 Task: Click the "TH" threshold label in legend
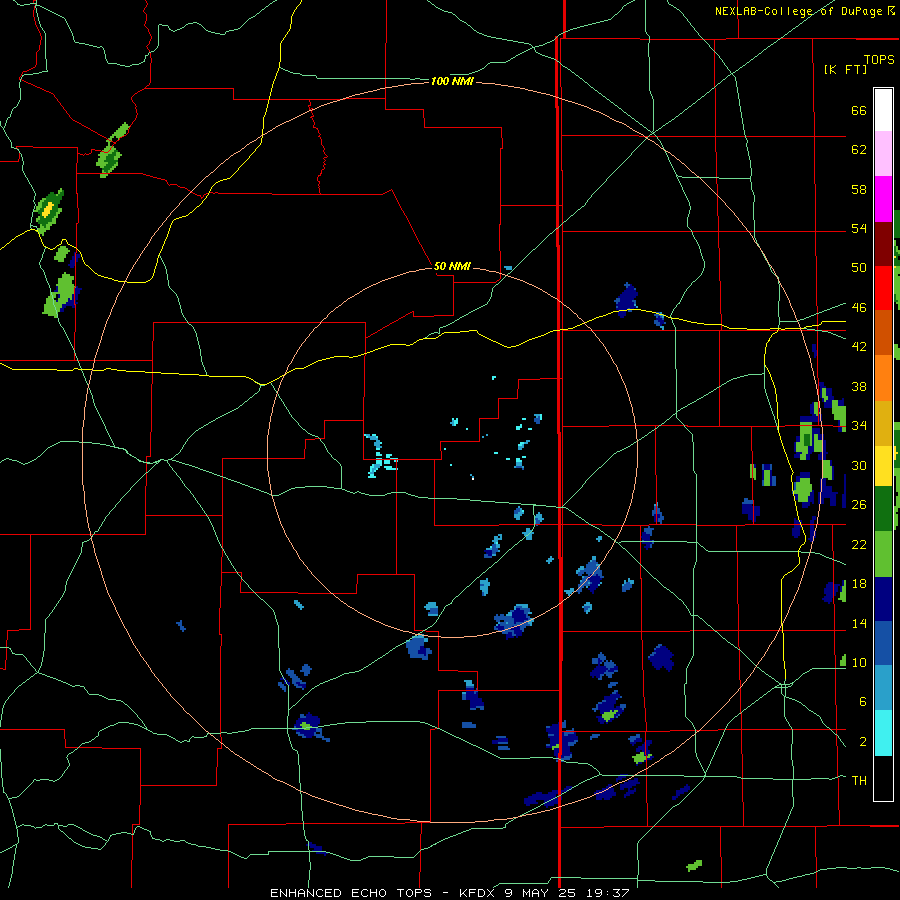859,781
